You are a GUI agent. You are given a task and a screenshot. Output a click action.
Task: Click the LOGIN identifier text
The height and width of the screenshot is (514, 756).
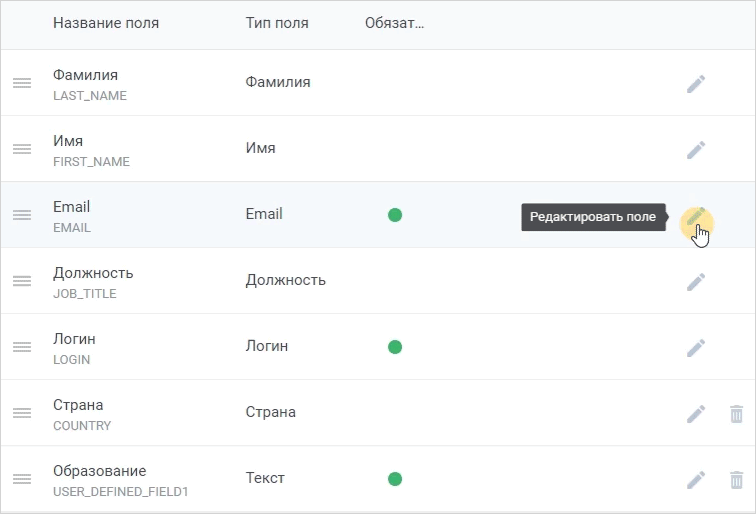[x=71, y=360]
